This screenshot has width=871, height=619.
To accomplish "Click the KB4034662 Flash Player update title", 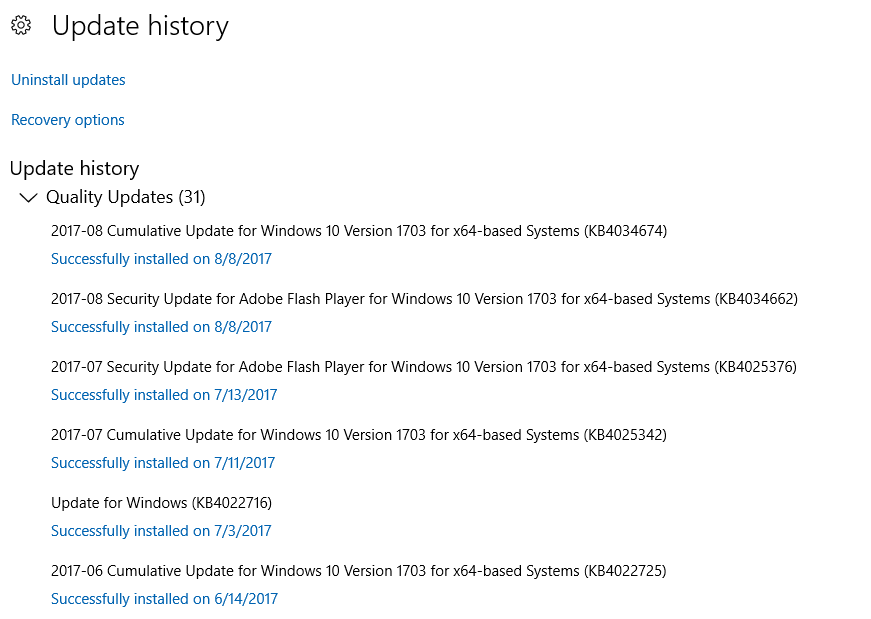I will pyautogui.click(x=424, y=299).
